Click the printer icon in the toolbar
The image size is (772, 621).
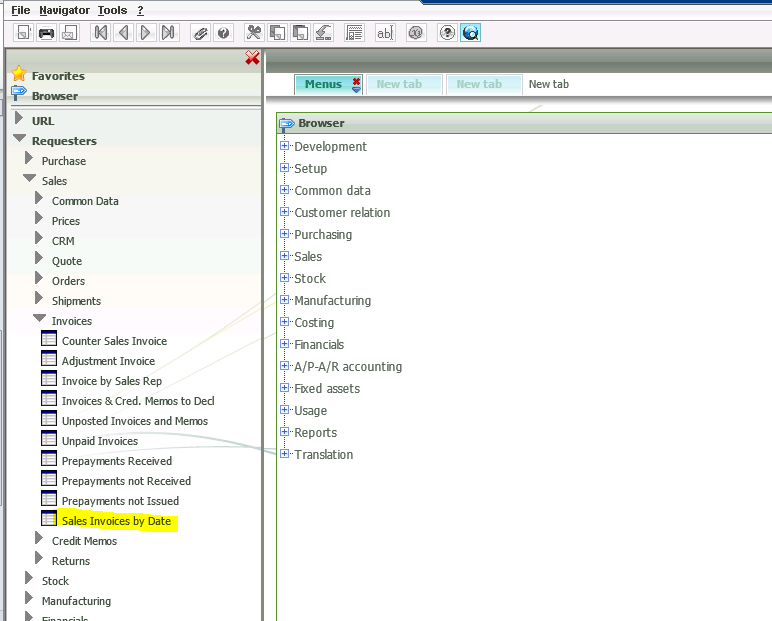click(x=46, y=33)
